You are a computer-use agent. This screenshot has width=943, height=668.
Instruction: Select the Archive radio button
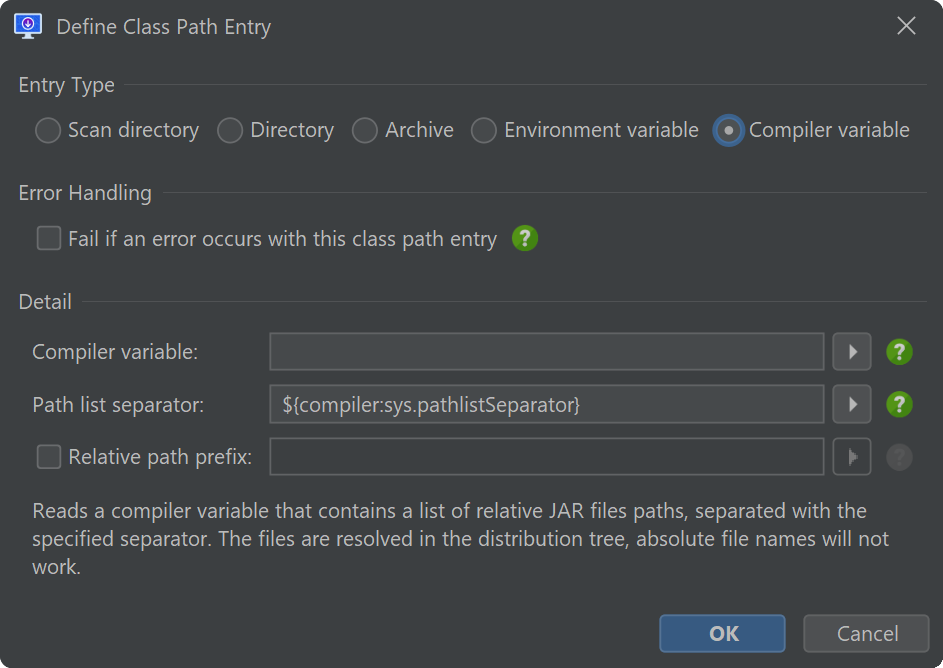364,130
